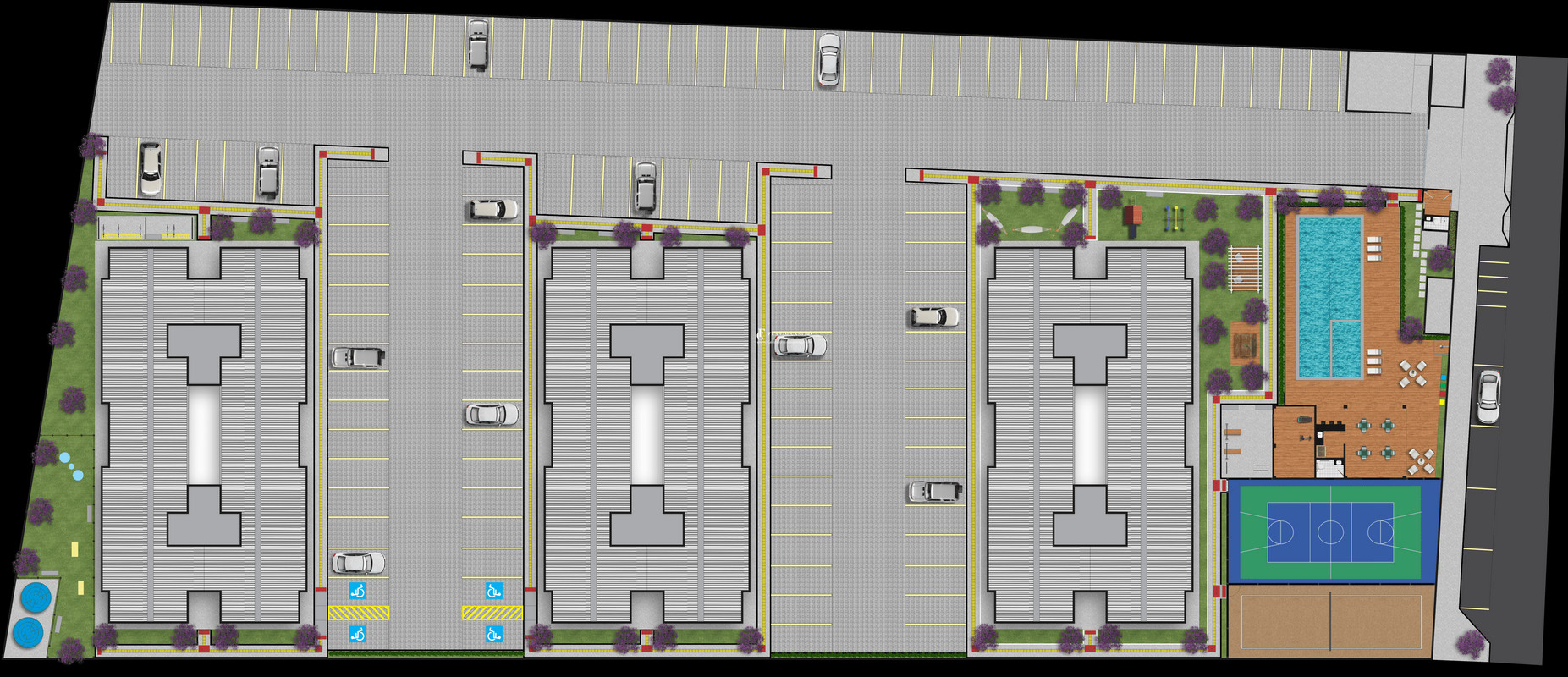Image resolution: width=1568 pixels, height=677 pixels.
Task: Click the white car parked on the street
Action: point(1488,397)
